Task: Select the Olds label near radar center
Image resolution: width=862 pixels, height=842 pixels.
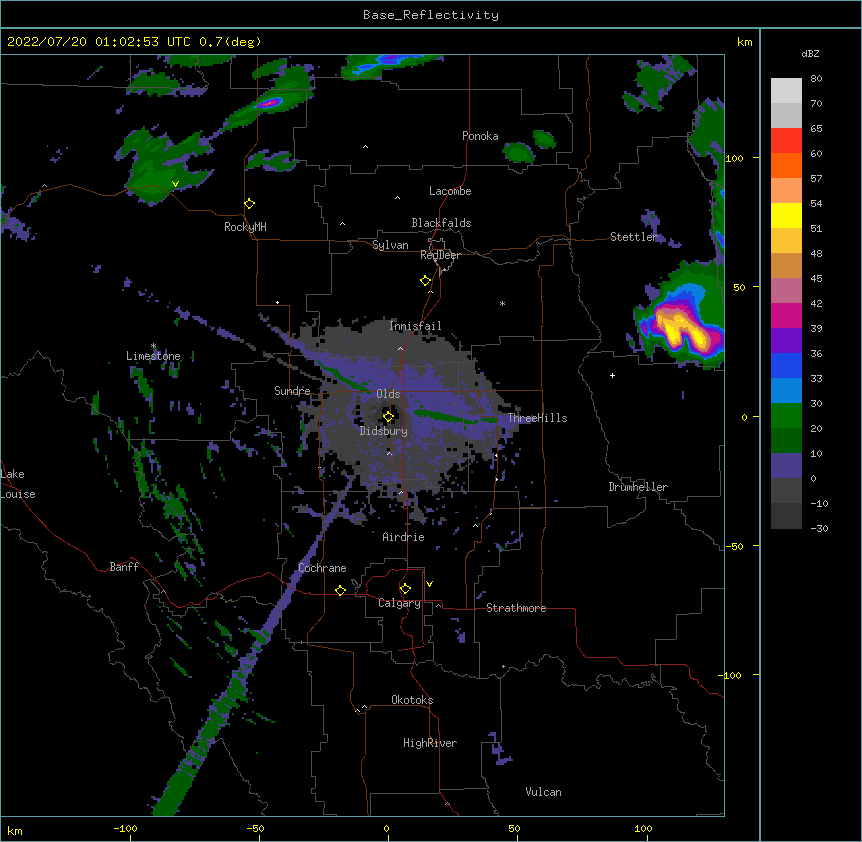Action: [x=388, y=394]
